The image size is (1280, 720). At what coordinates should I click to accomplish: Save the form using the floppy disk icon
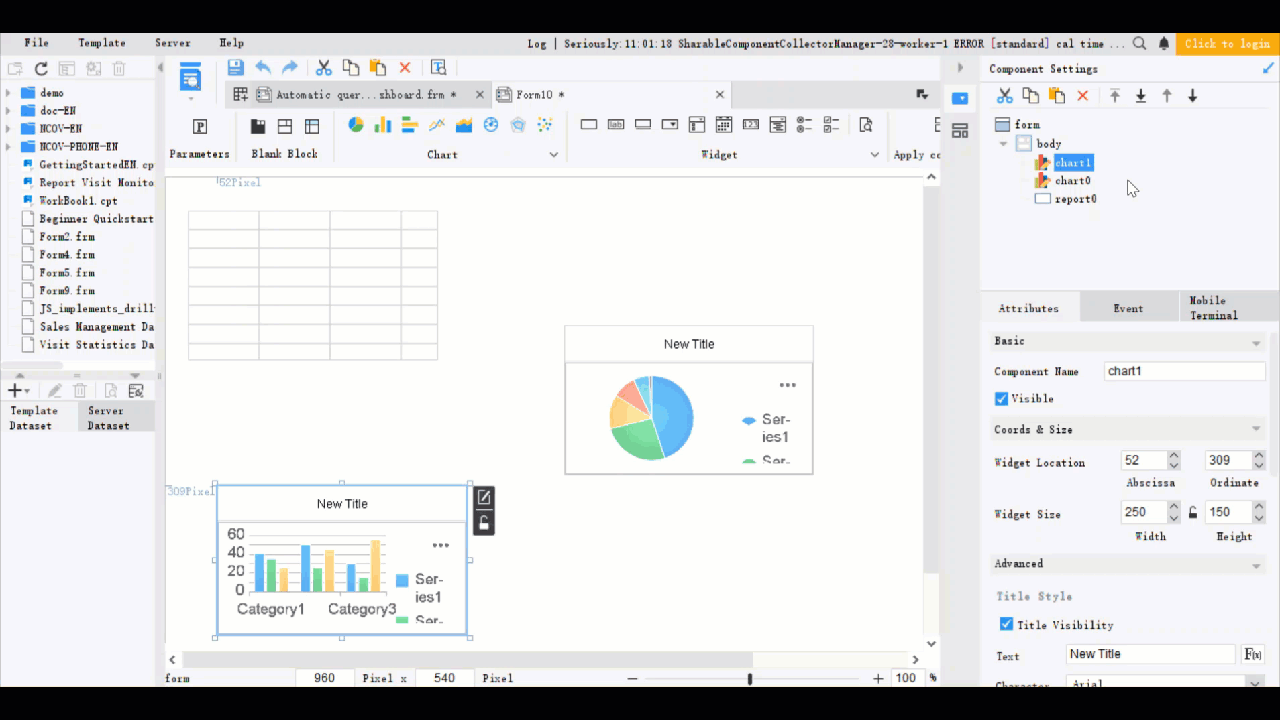point(235,67)
